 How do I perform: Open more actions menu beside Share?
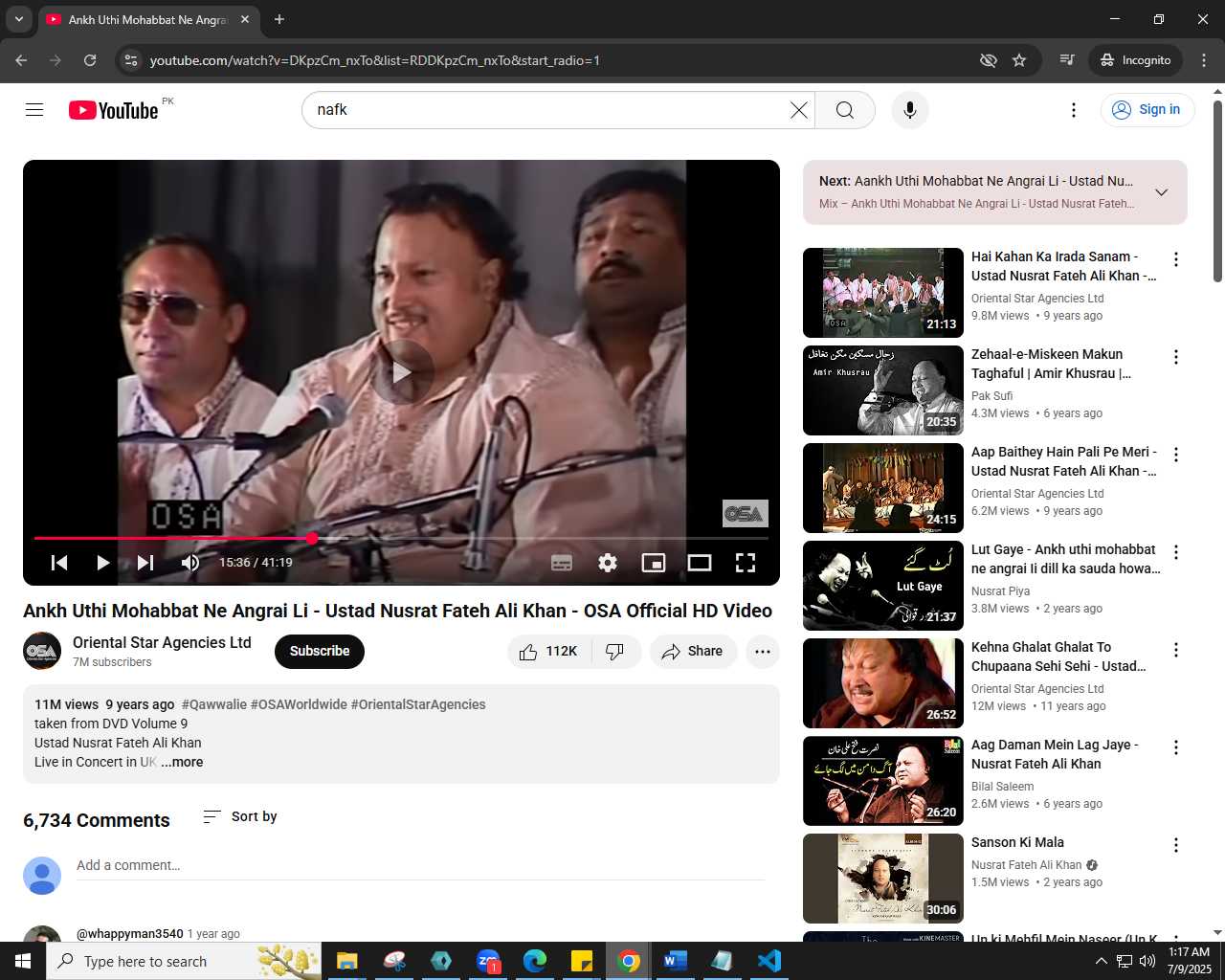point(763,652)
